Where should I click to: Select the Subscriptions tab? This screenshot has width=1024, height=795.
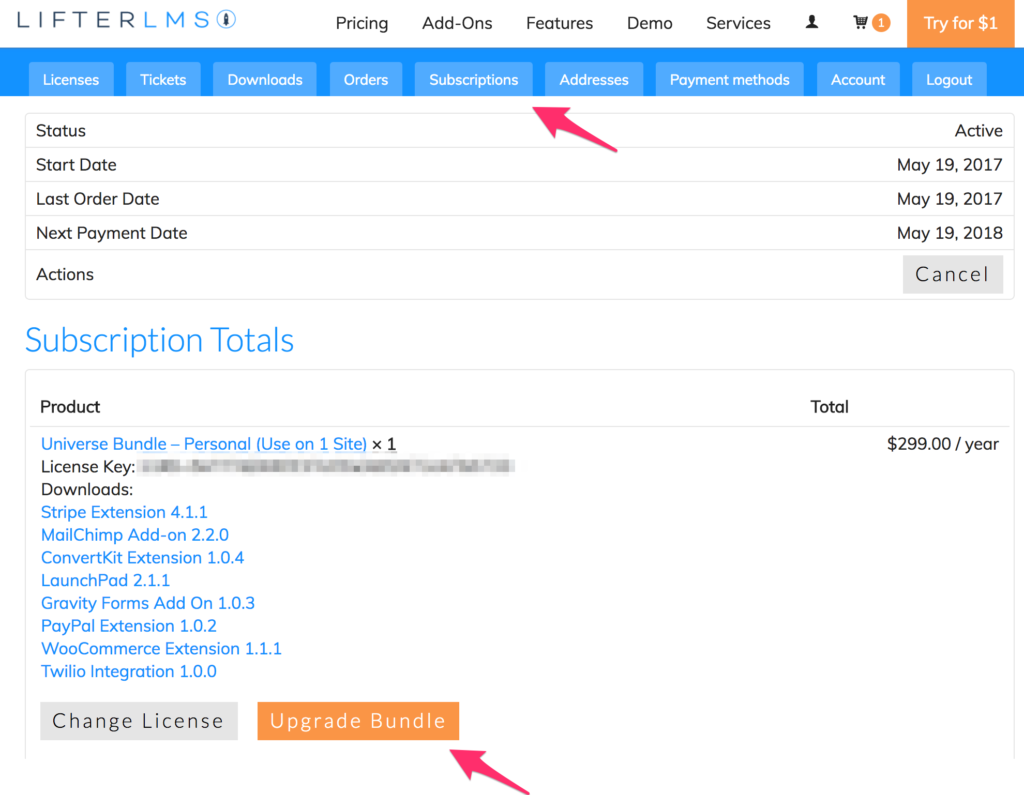(x=473, y=80)
